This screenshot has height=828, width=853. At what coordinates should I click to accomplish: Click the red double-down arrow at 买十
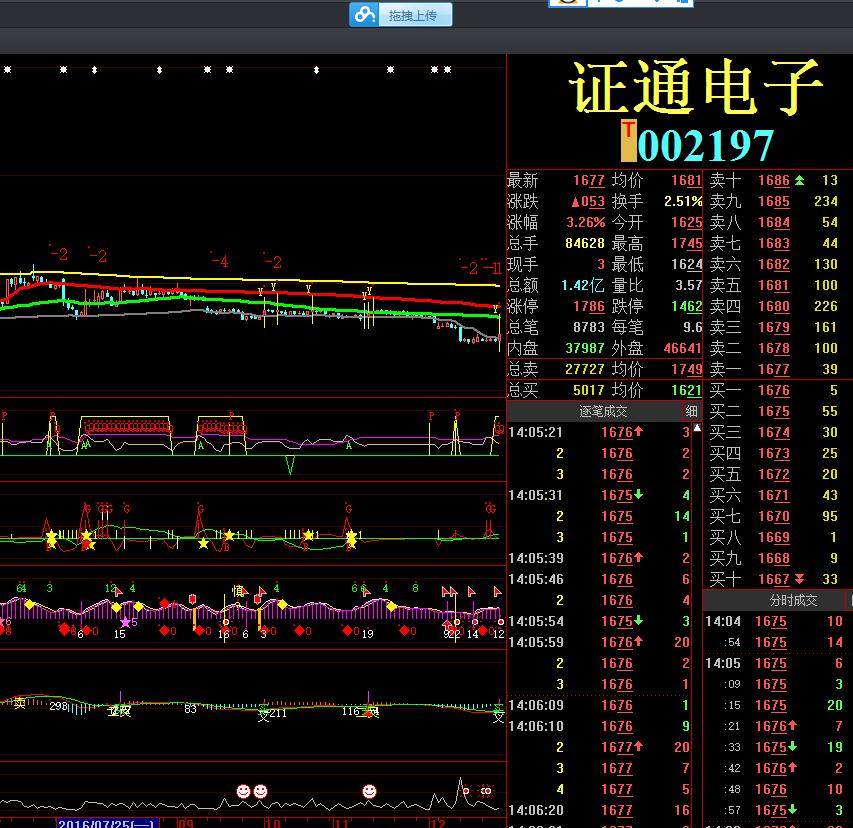(799, 579)
